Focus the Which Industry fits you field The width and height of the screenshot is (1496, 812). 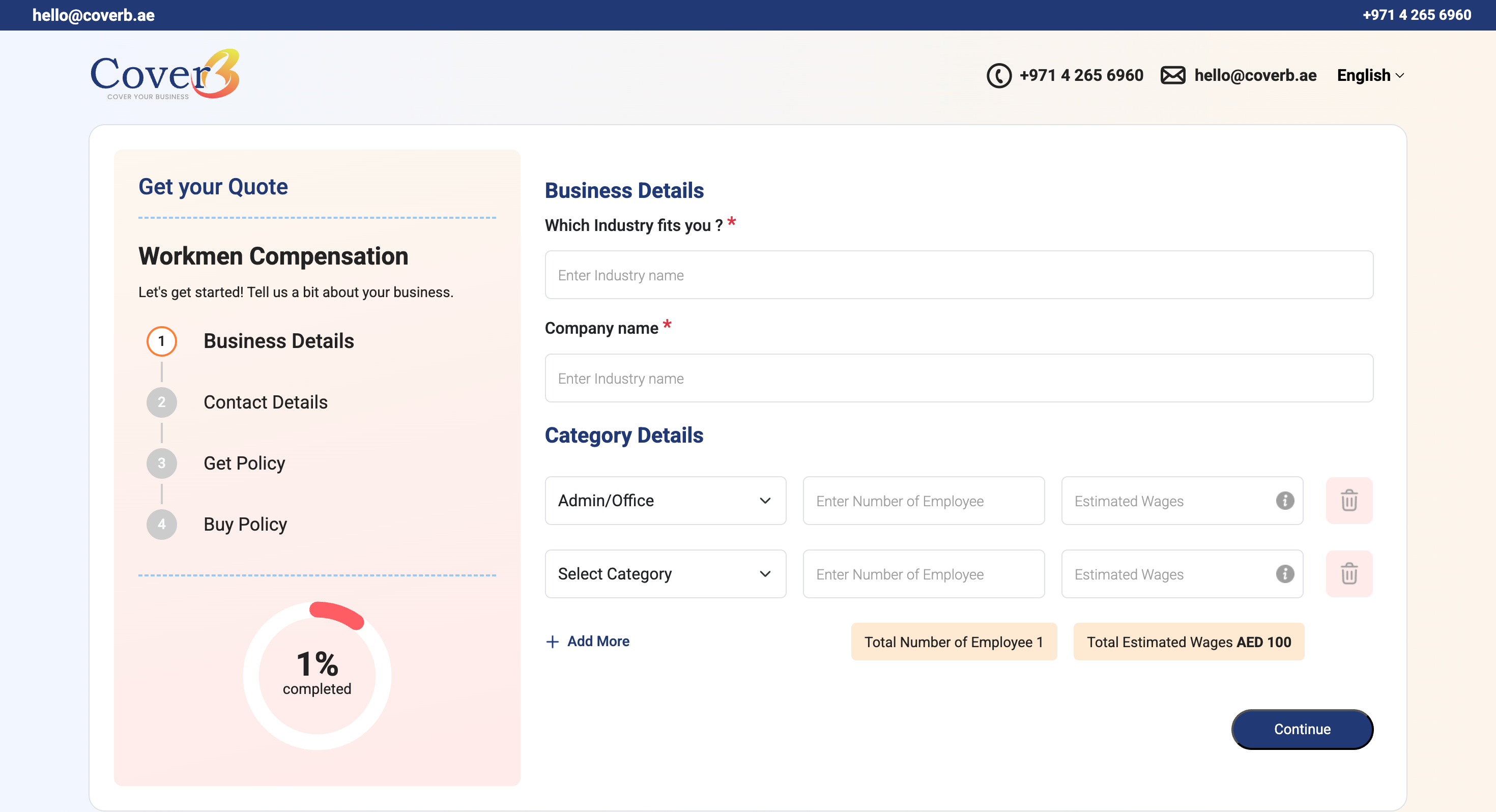(959, 275)
